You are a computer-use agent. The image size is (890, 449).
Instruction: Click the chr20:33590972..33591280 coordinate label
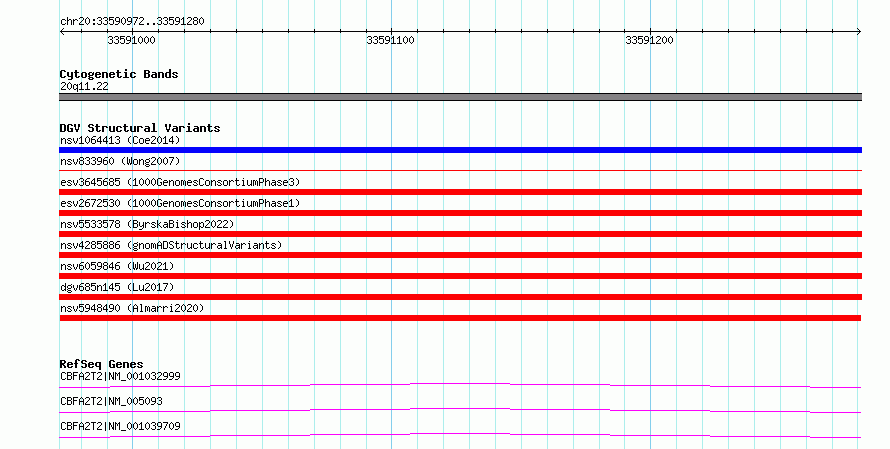point(132,21)
